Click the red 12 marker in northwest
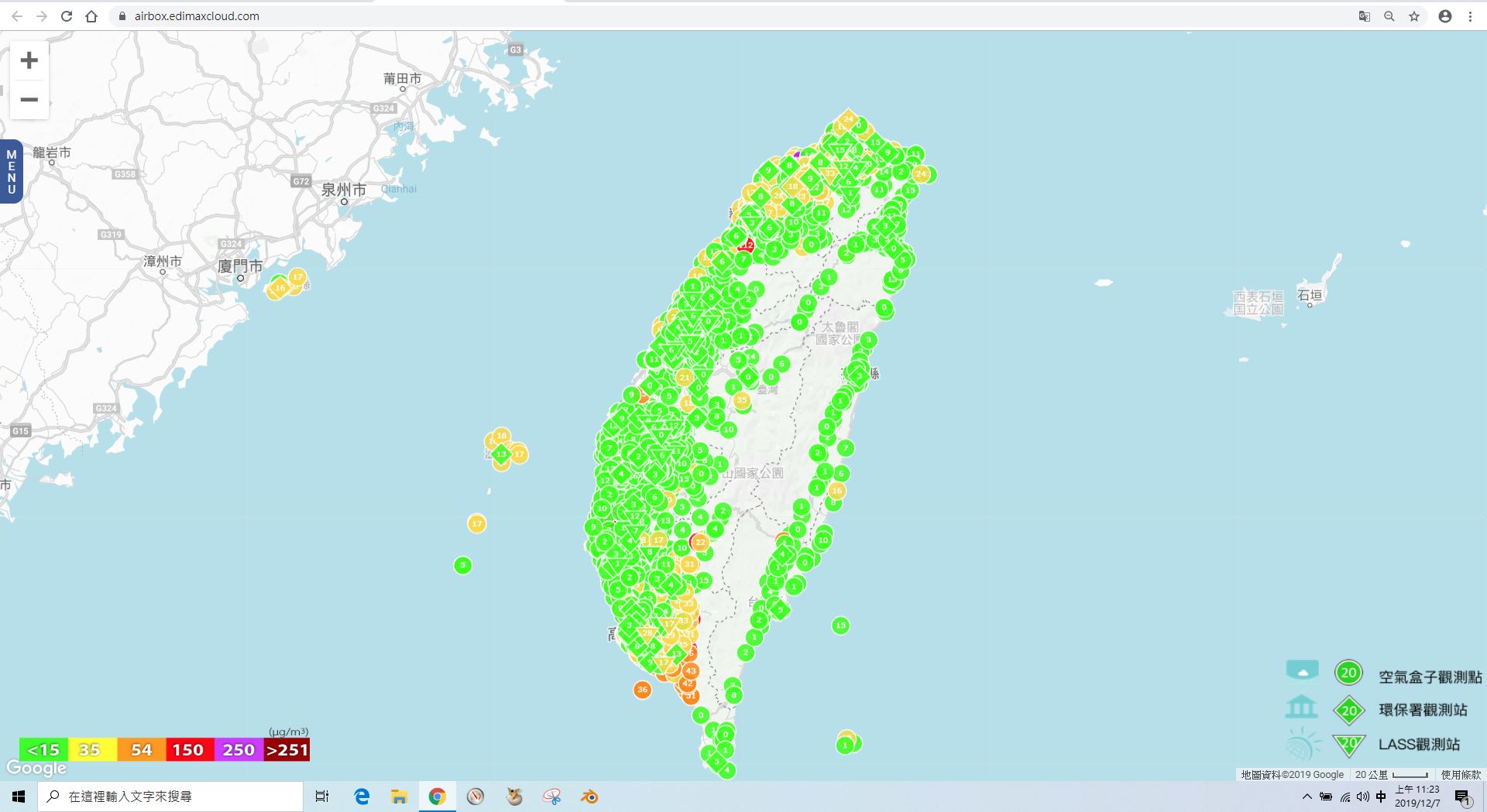 [x=747, y=245]
